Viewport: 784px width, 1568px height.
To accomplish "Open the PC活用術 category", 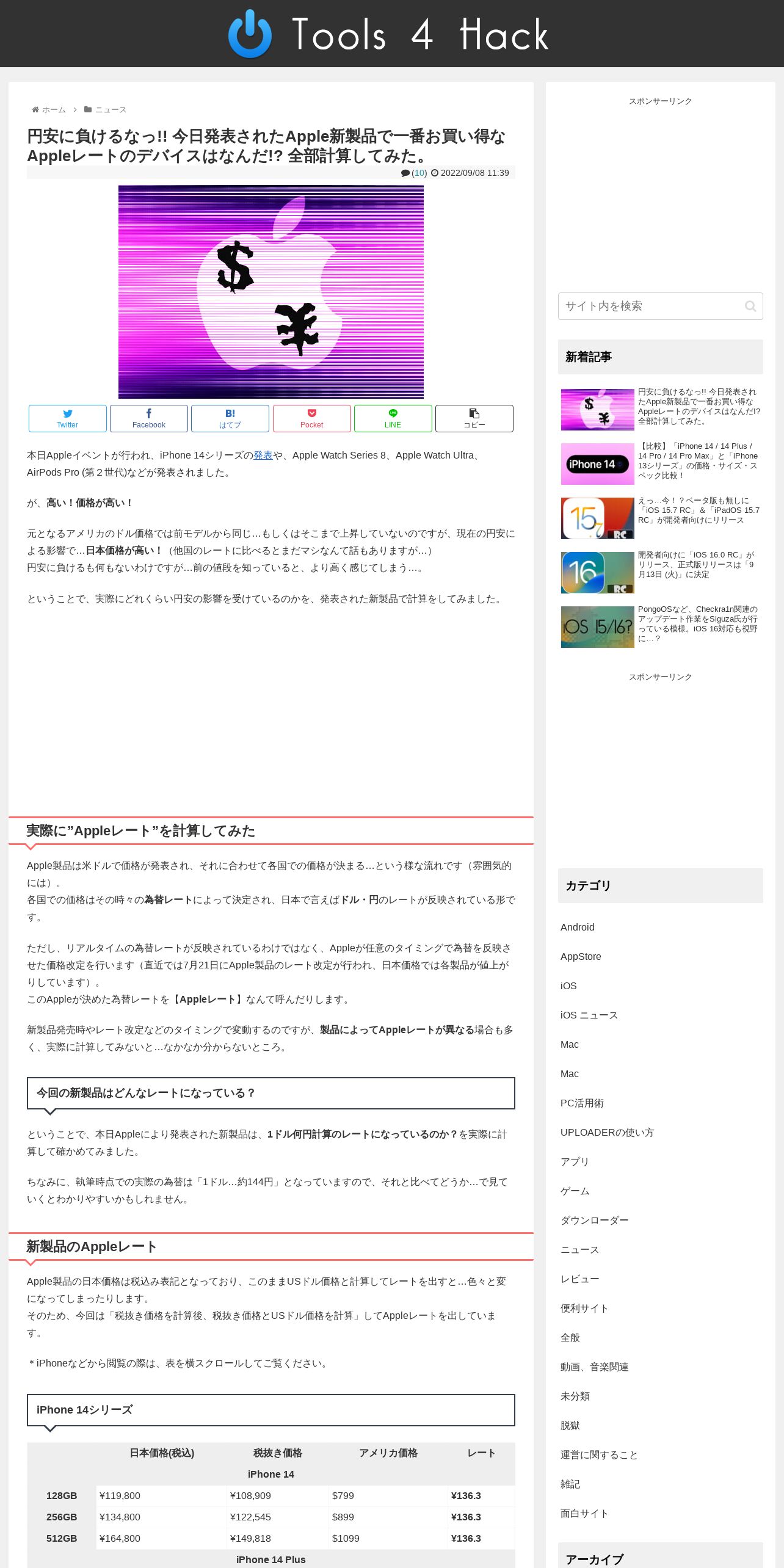I will point(582,1103).
